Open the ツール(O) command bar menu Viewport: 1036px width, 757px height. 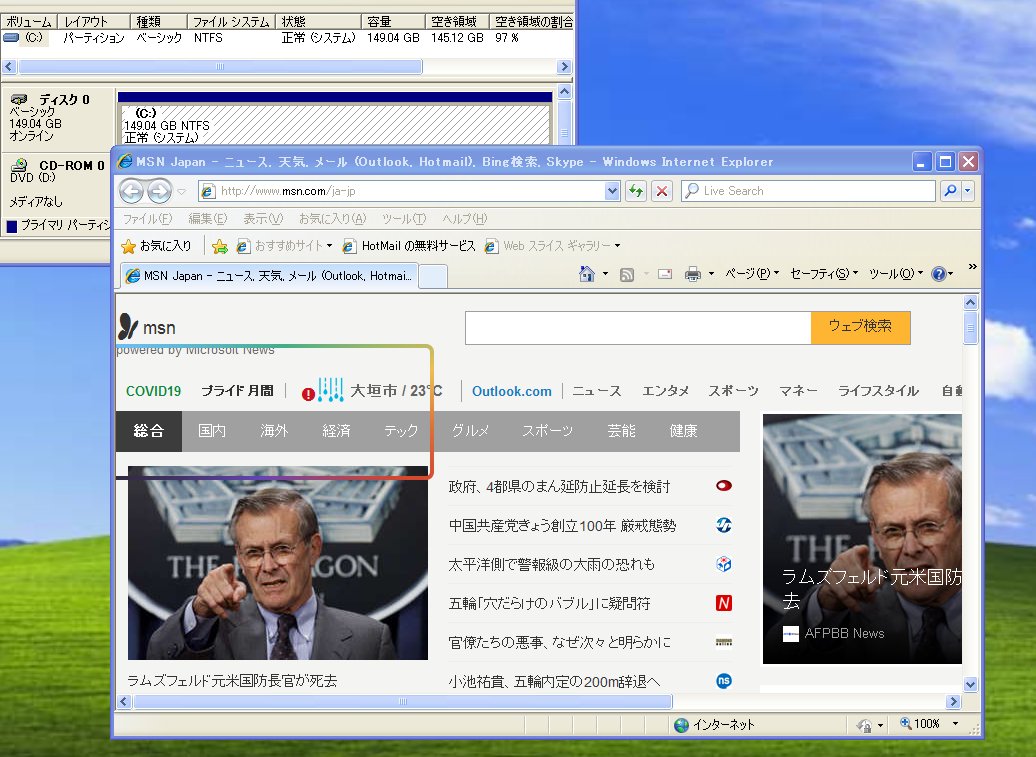pyautogui.click(x=895, y=273)
